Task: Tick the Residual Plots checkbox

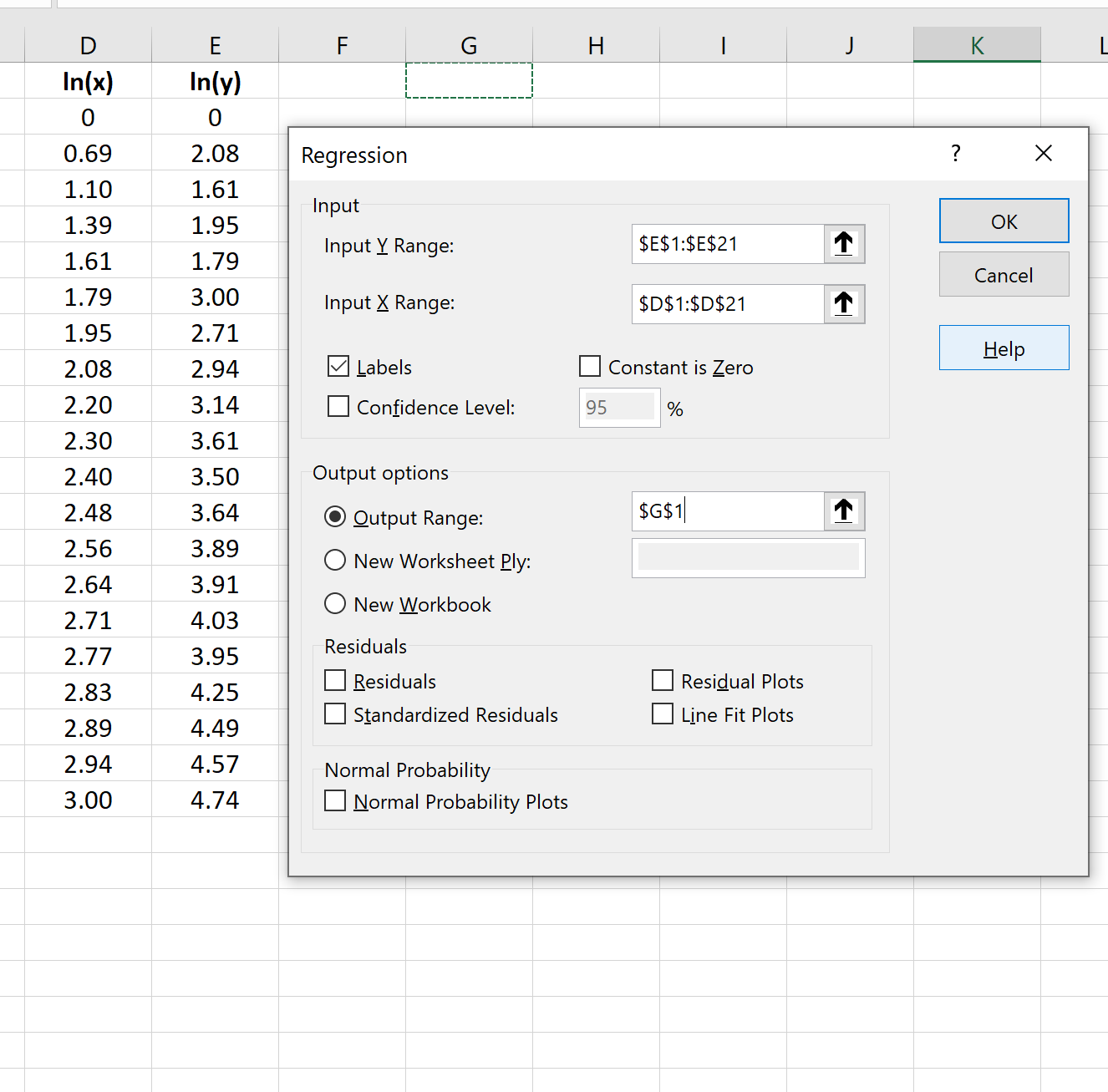Action: [663, 680]
